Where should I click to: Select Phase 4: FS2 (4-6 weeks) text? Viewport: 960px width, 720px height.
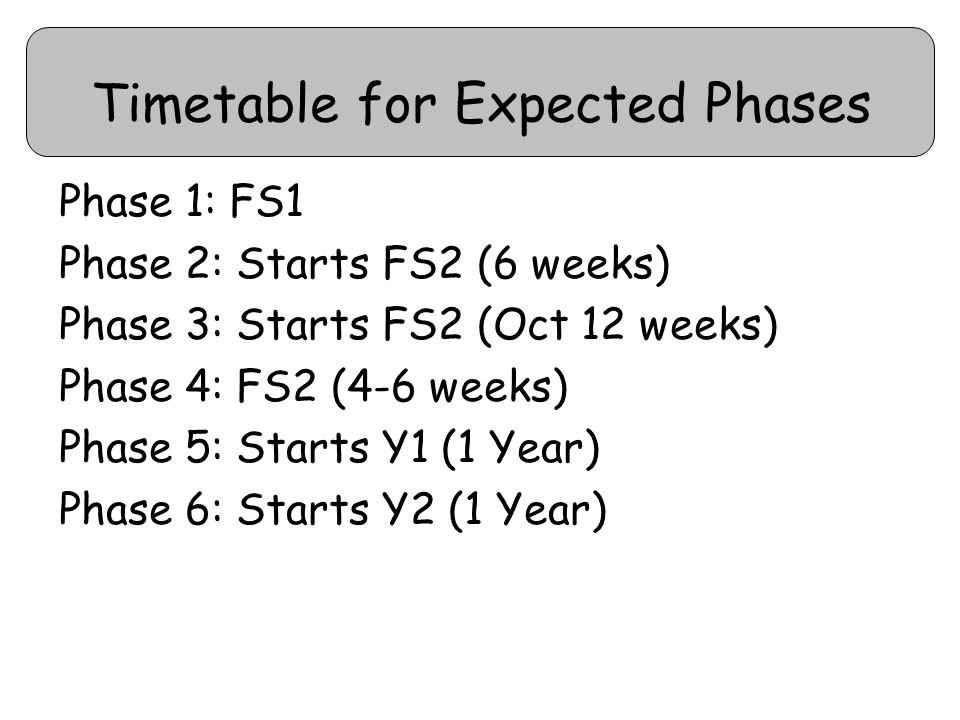313,386
